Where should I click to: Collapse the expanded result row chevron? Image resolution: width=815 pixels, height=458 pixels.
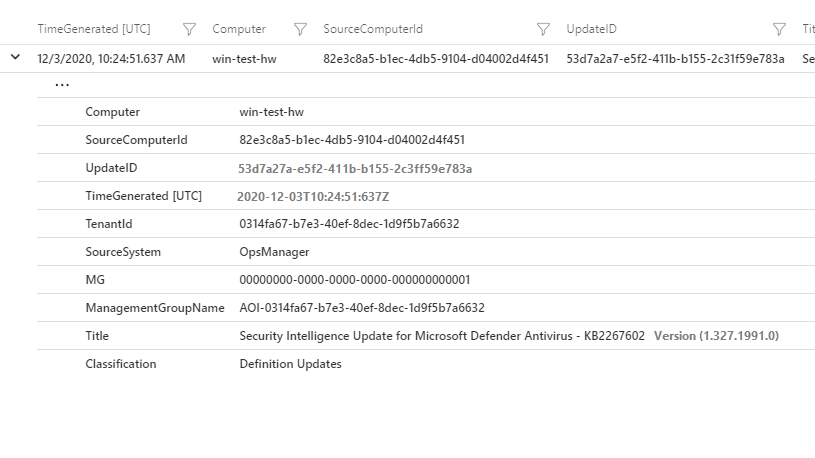[15, 58]
